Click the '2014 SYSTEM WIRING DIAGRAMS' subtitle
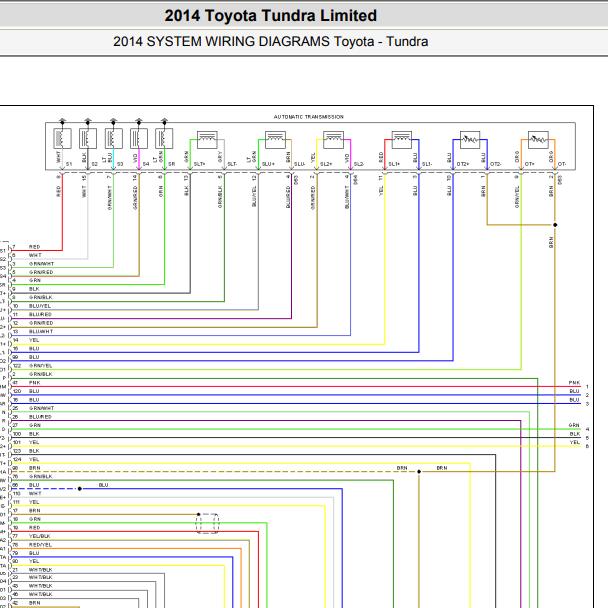 pyautogui.click(x=271, y=41)
